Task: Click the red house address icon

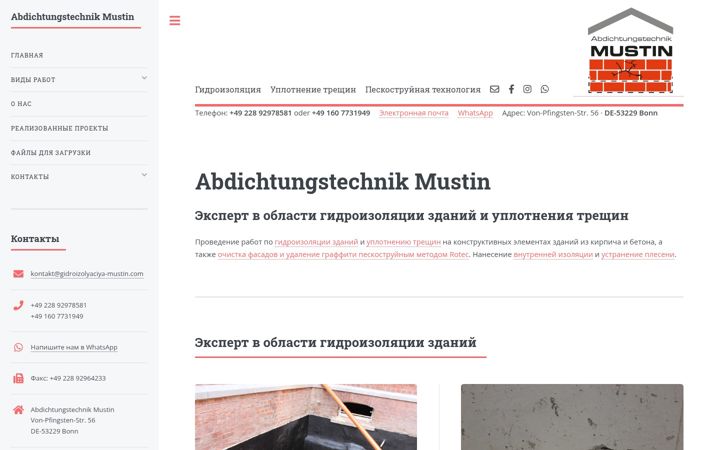Action: pyautogui.click(x=18, y=410)
